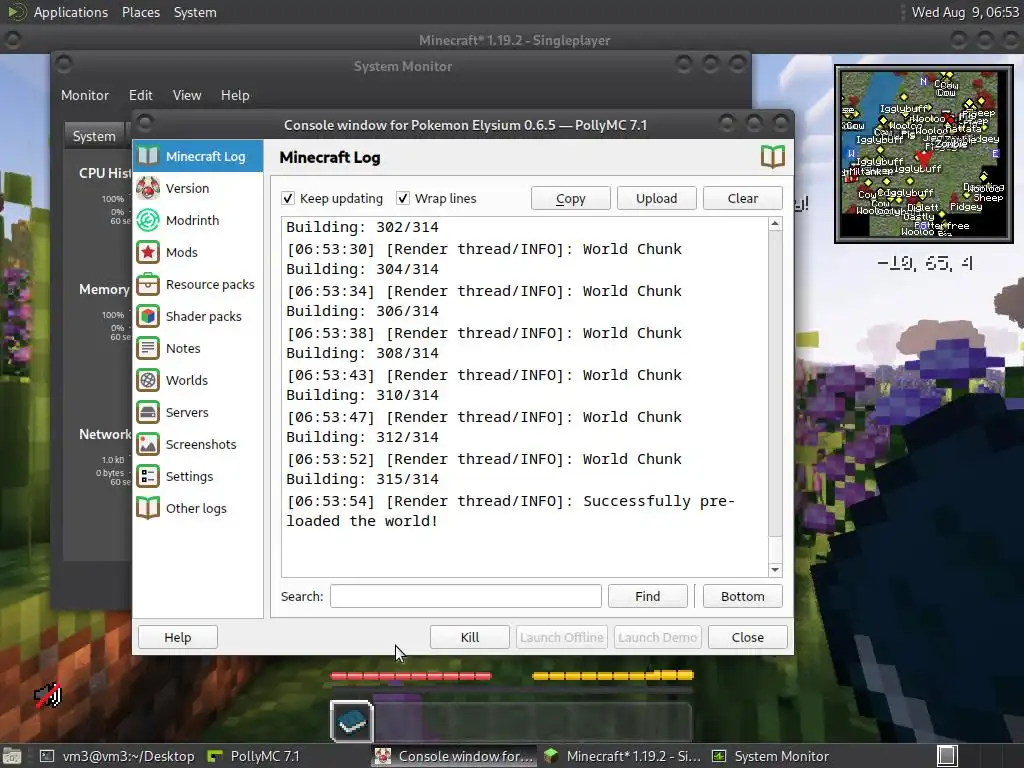Open the Minecraft Log page icon
The image size is (1024, 768).
coord(148,156)
